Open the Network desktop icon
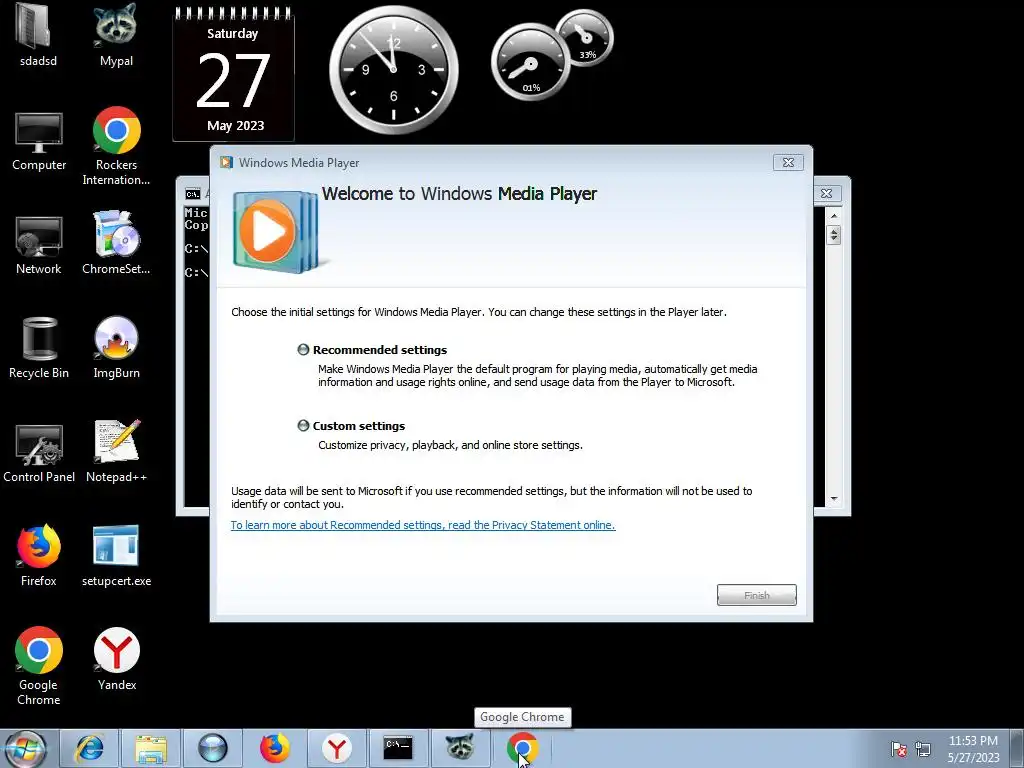 39,245
